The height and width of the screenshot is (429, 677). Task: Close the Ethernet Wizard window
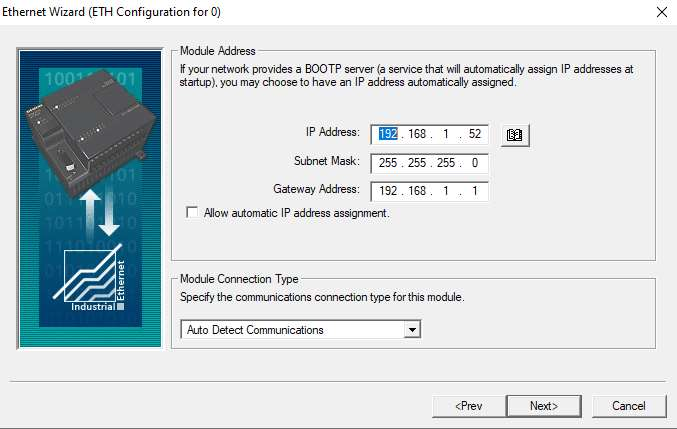pos(660,12)
